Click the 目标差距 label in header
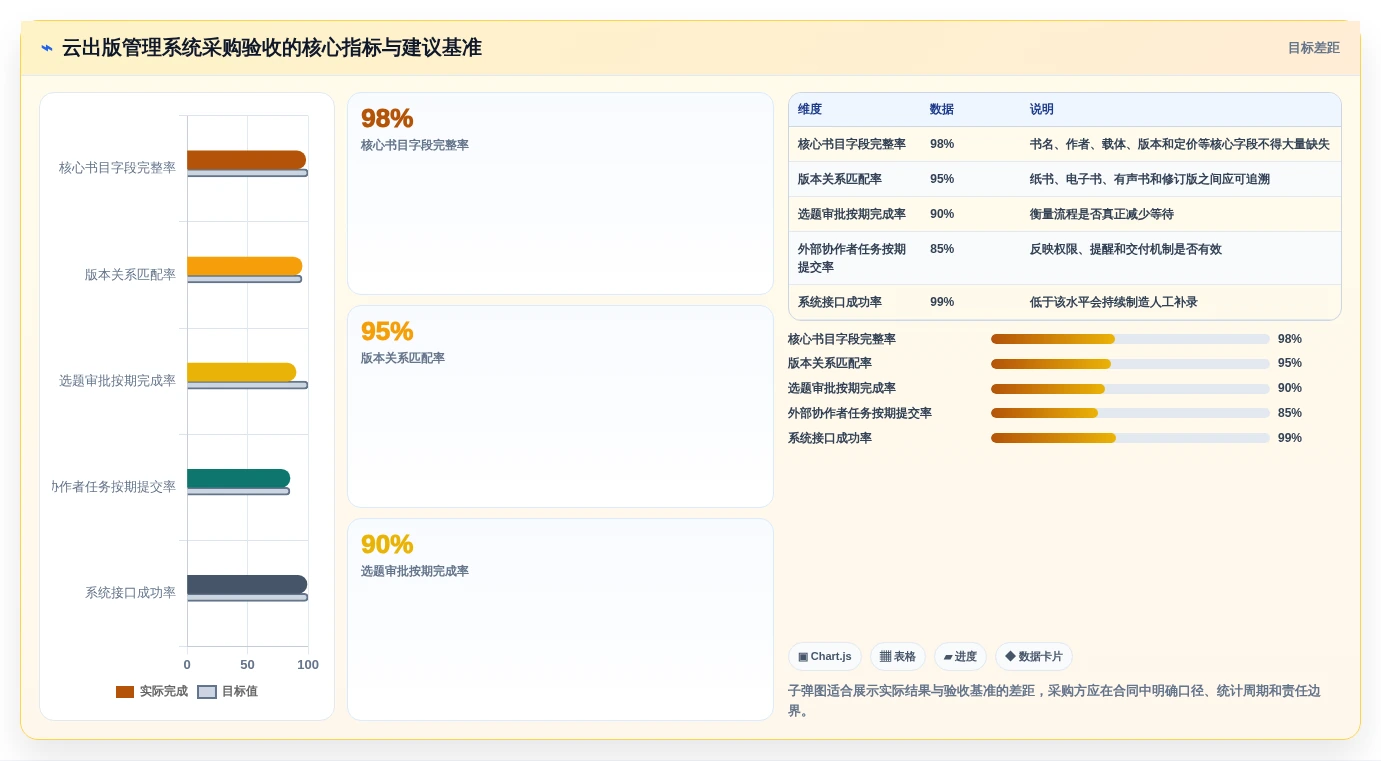This screenshot has width=1381, height=761. (1313, 48)
